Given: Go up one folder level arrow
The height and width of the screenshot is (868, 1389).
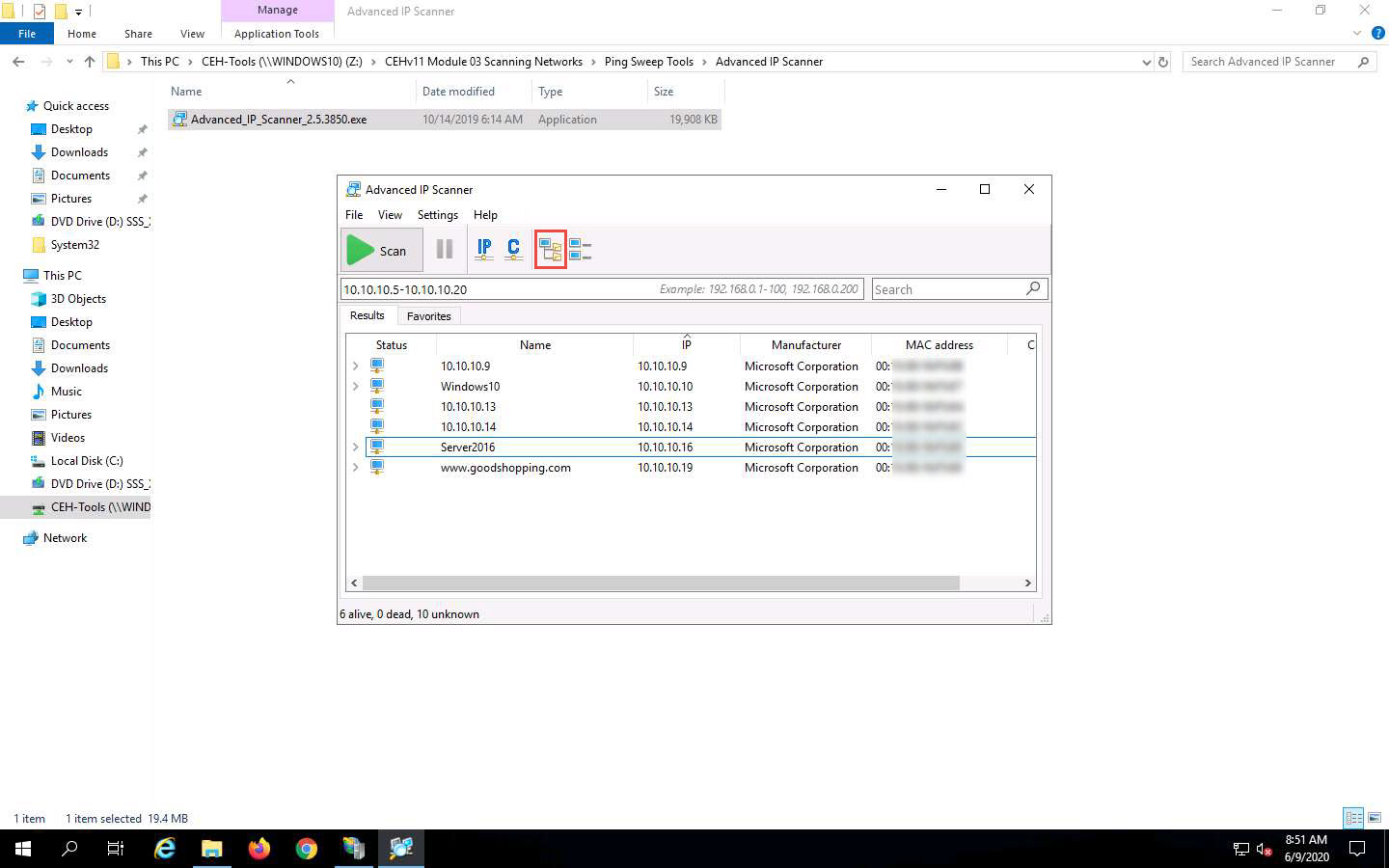Looking at the screenshot, I should click(90, 62).
